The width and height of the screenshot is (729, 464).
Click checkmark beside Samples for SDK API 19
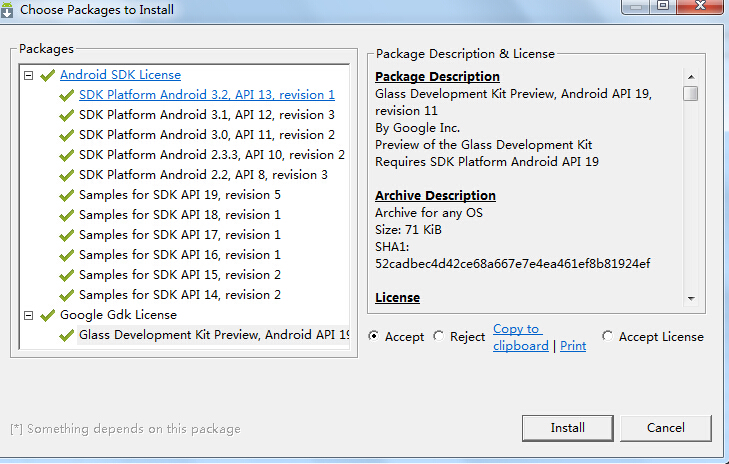click(x=66, y=195)
